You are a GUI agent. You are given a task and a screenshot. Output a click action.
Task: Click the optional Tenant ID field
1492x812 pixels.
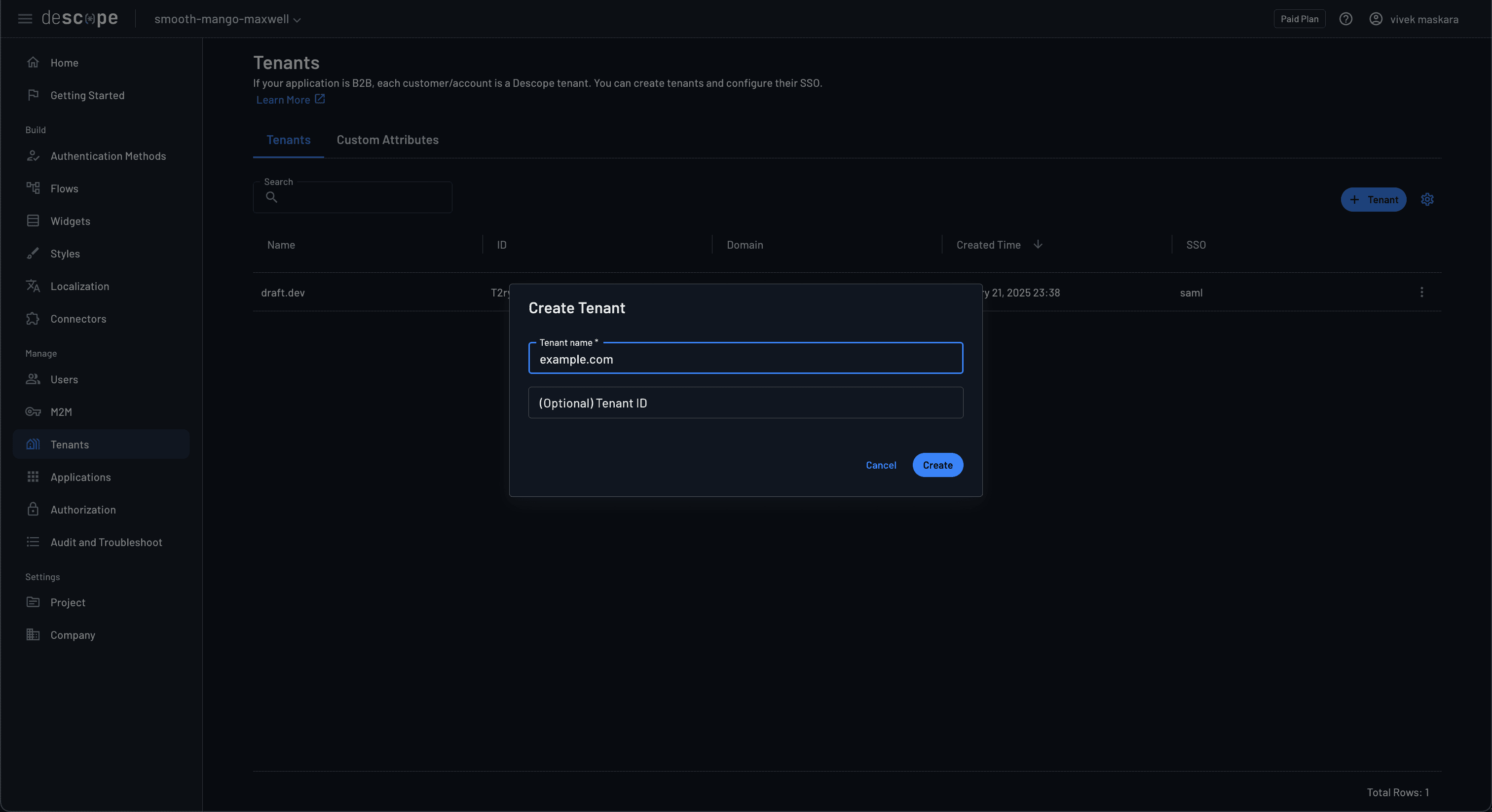pos(746,403)
